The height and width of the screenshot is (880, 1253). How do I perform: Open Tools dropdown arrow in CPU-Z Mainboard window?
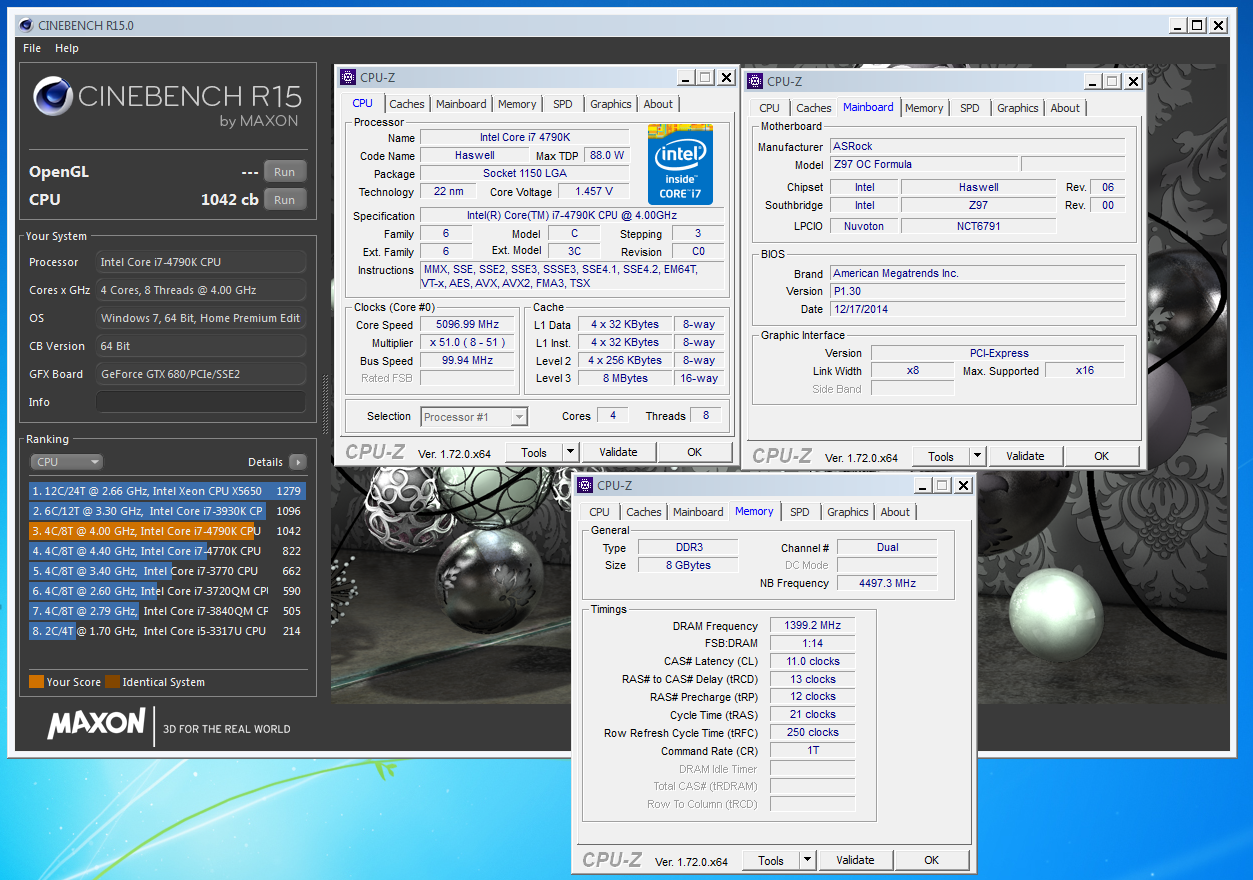pos(977,456)
